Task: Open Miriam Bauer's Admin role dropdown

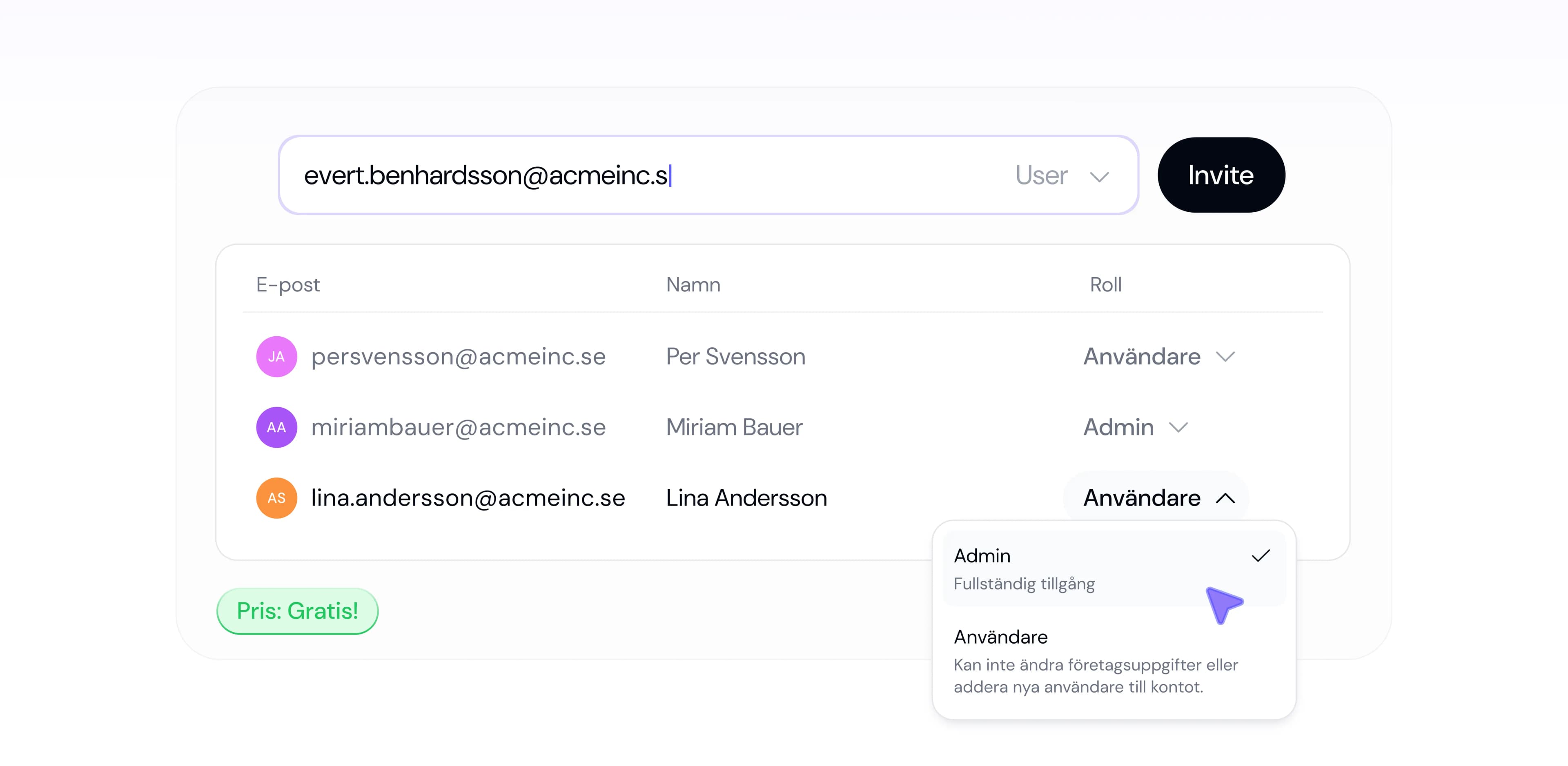Action: [x=1119, y=427]
